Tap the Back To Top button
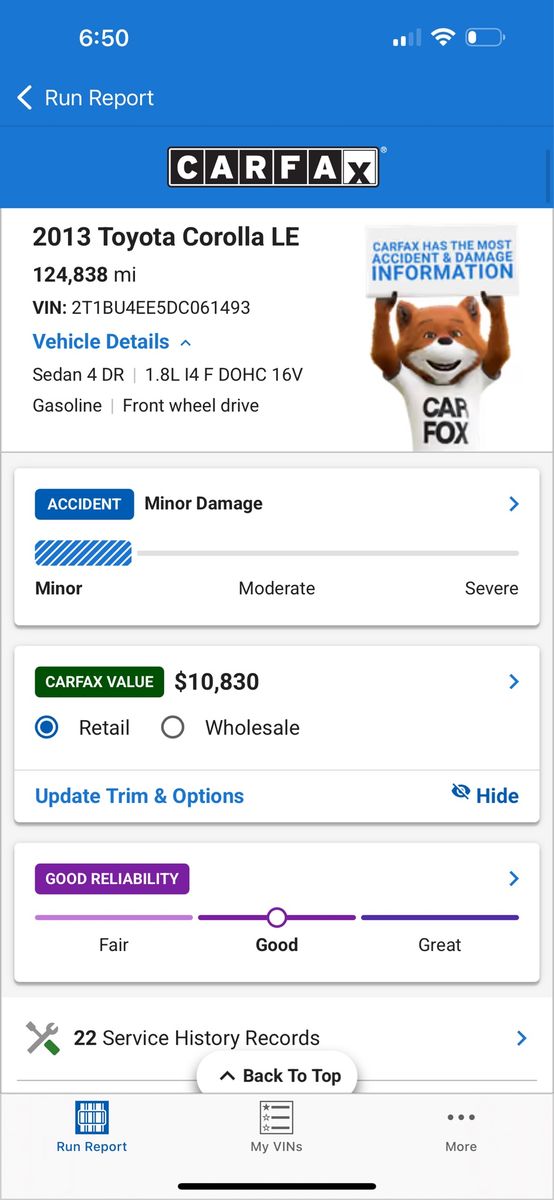The image size is (554, 1200). [x=277, y=1076]
